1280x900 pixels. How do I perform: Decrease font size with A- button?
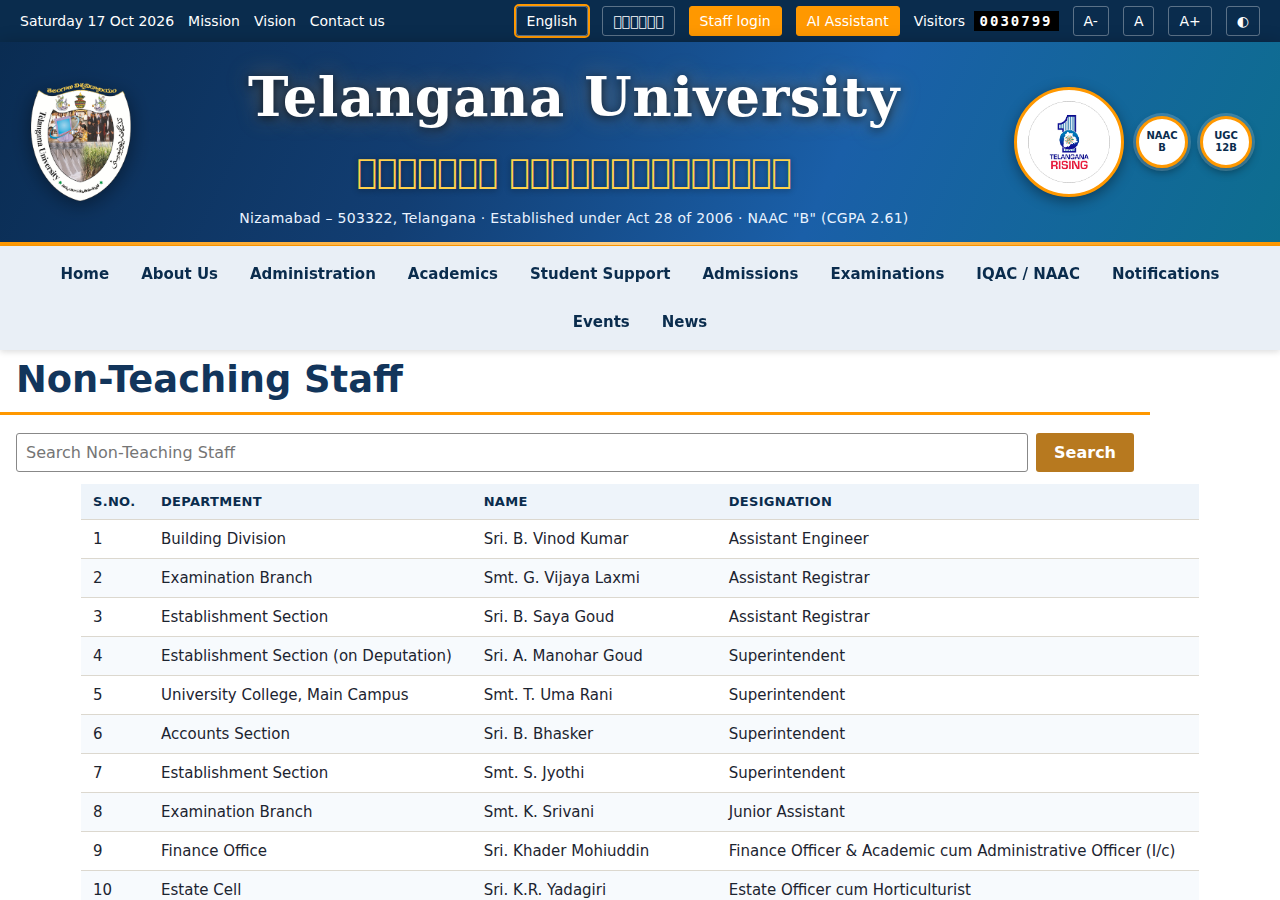coord(1091,21)
